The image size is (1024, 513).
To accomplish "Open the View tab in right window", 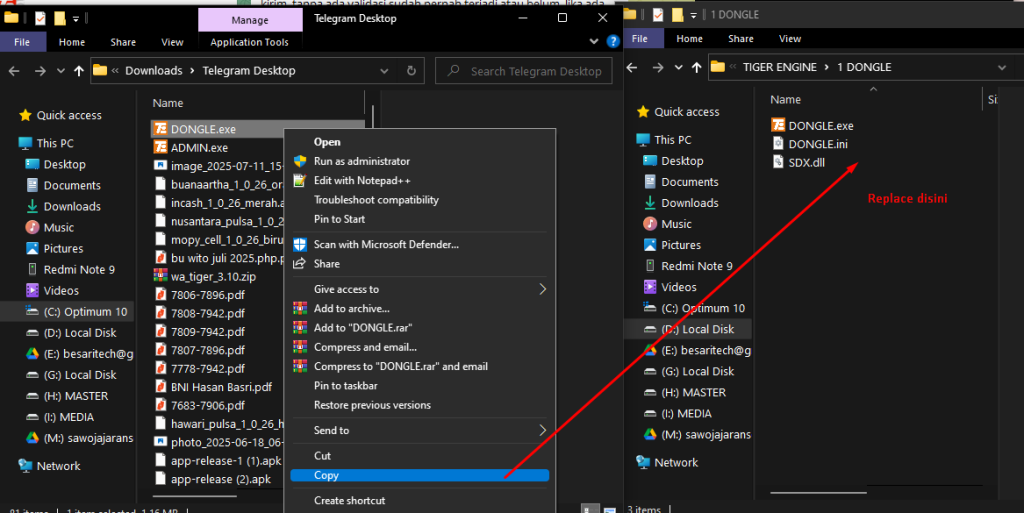I will pos(789,39).
